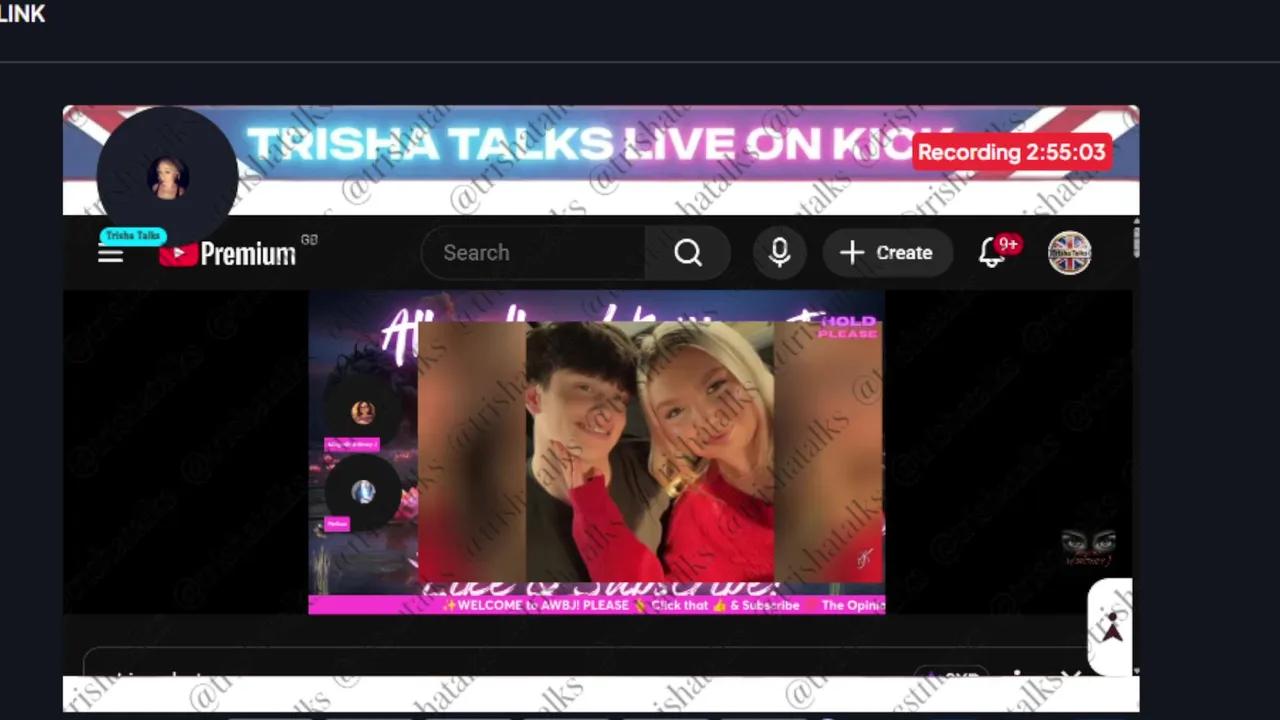Click the lower participant avatar in stream

pyautogui.click(x=363, y=491)
